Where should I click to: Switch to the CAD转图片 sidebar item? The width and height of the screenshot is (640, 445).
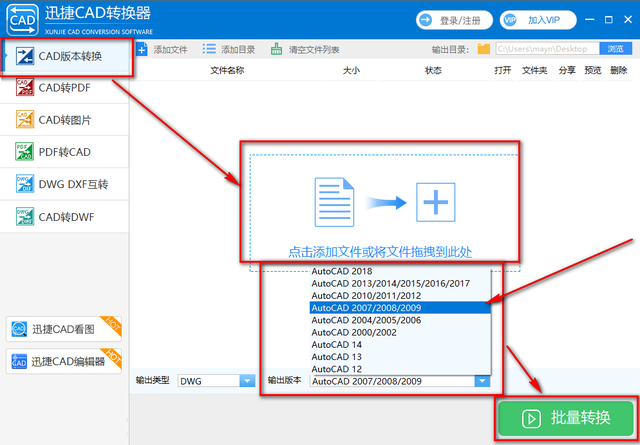pyautogui.click(x=64, y=120)
